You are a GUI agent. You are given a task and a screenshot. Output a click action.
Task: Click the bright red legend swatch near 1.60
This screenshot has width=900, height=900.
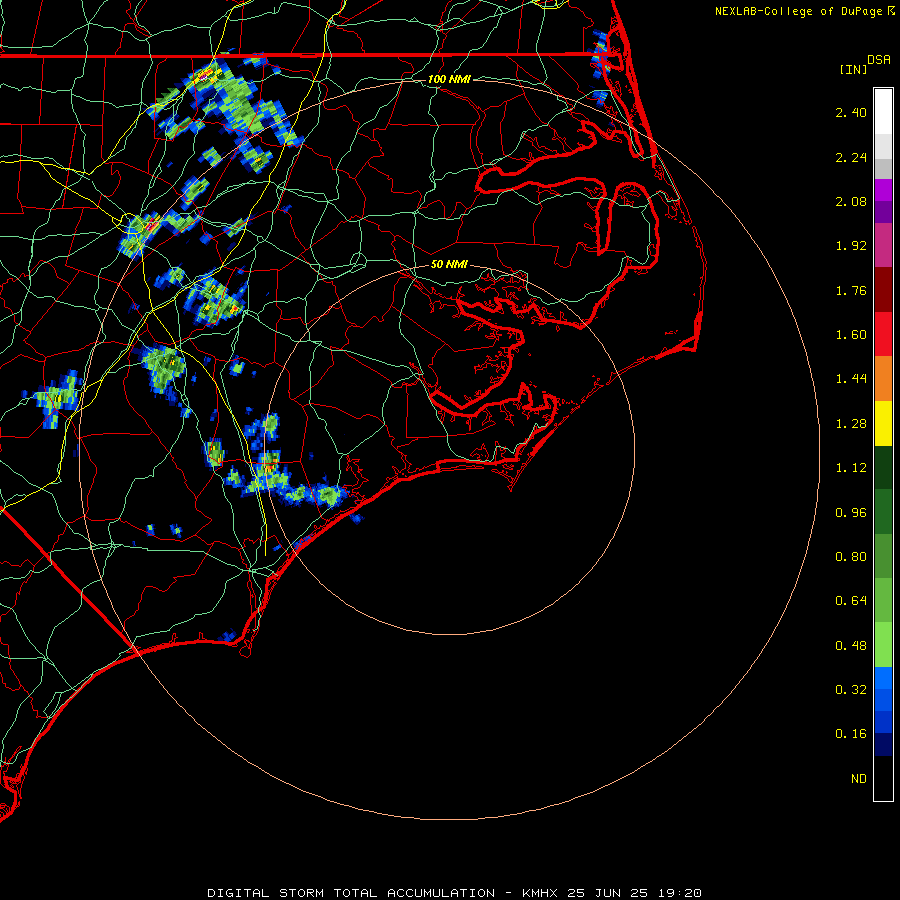point(883,334)
